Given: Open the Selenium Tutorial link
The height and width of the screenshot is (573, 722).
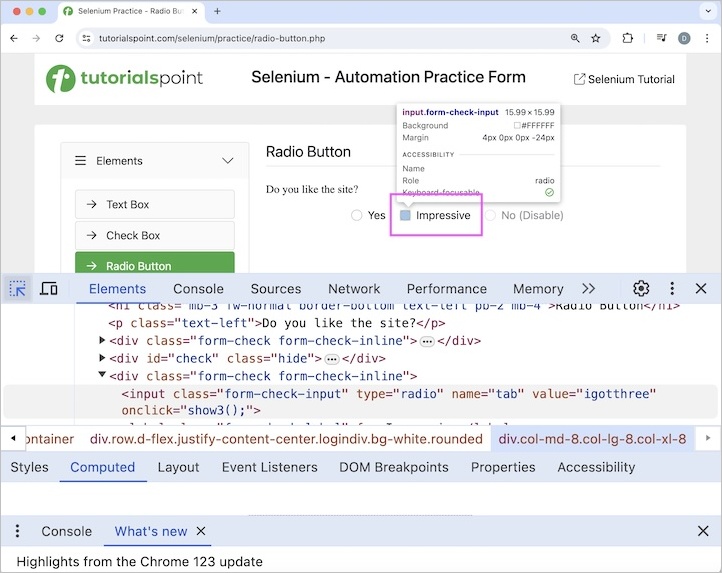Looking at the screenshot, I should [623, 79].
